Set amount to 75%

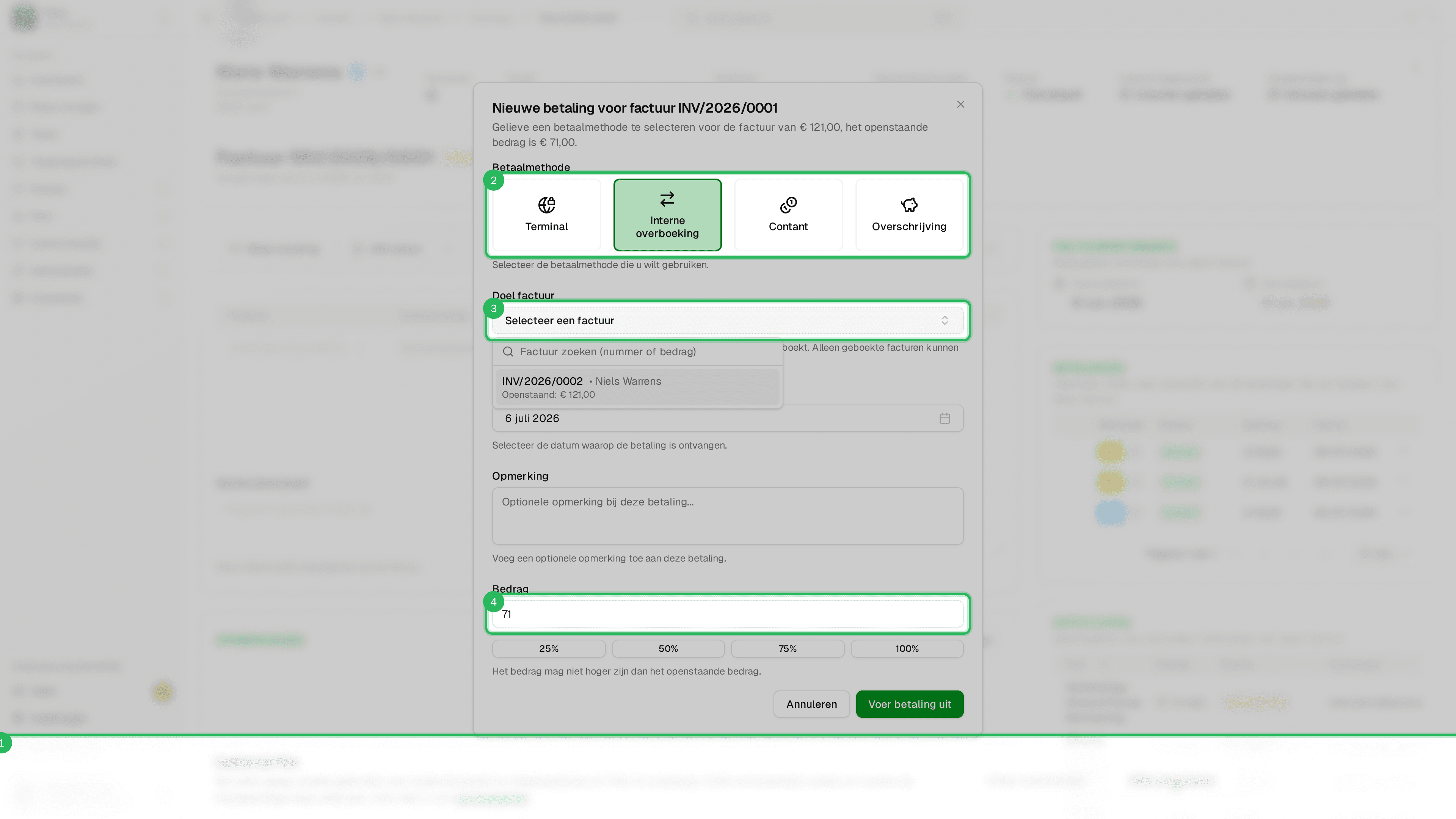coord(788,648)
